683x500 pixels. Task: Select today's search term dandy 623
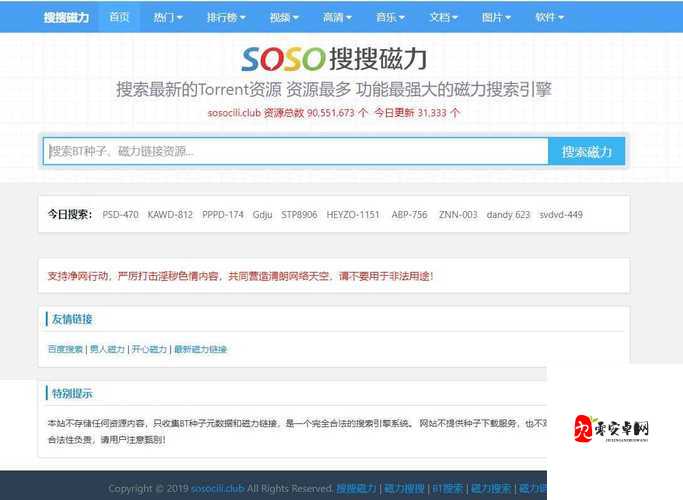pos(508,215)
